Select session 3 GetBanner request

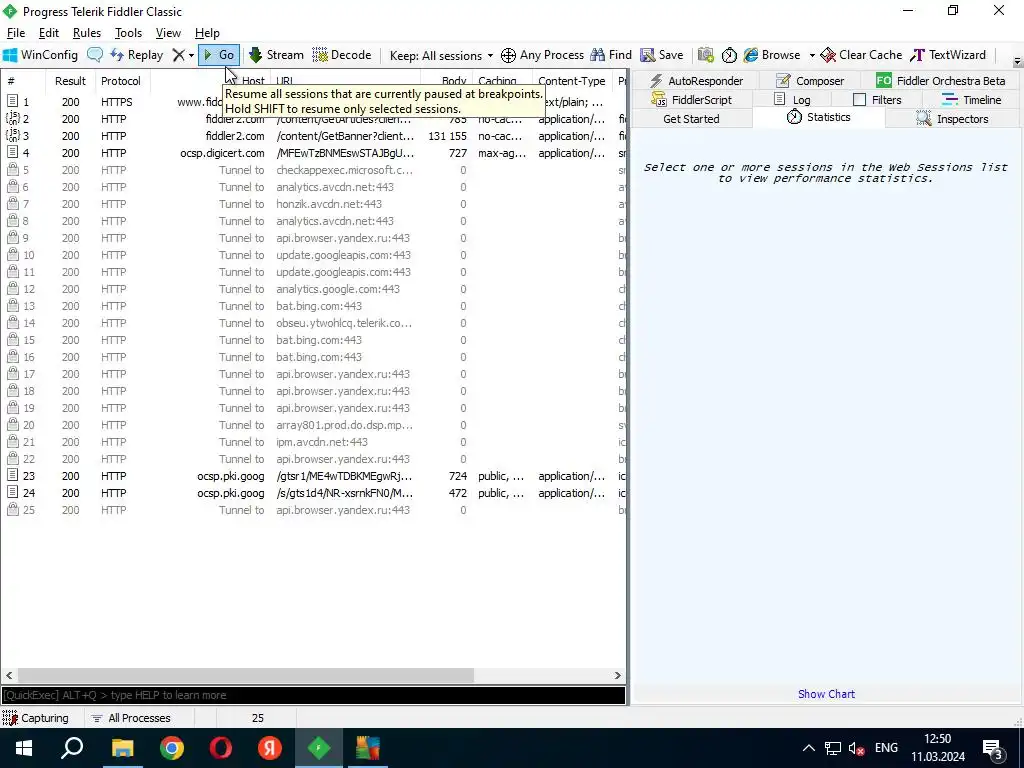point(313,136)
